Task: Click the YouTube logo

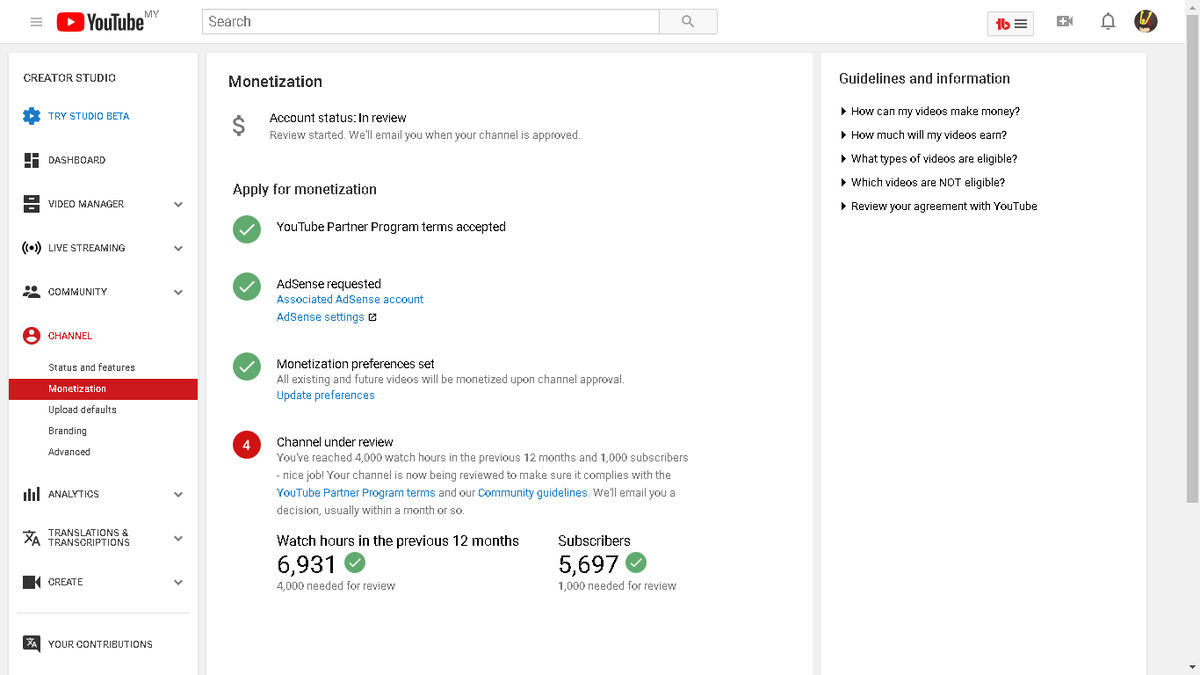Action: pyautogui.click(x=100, y=21)
